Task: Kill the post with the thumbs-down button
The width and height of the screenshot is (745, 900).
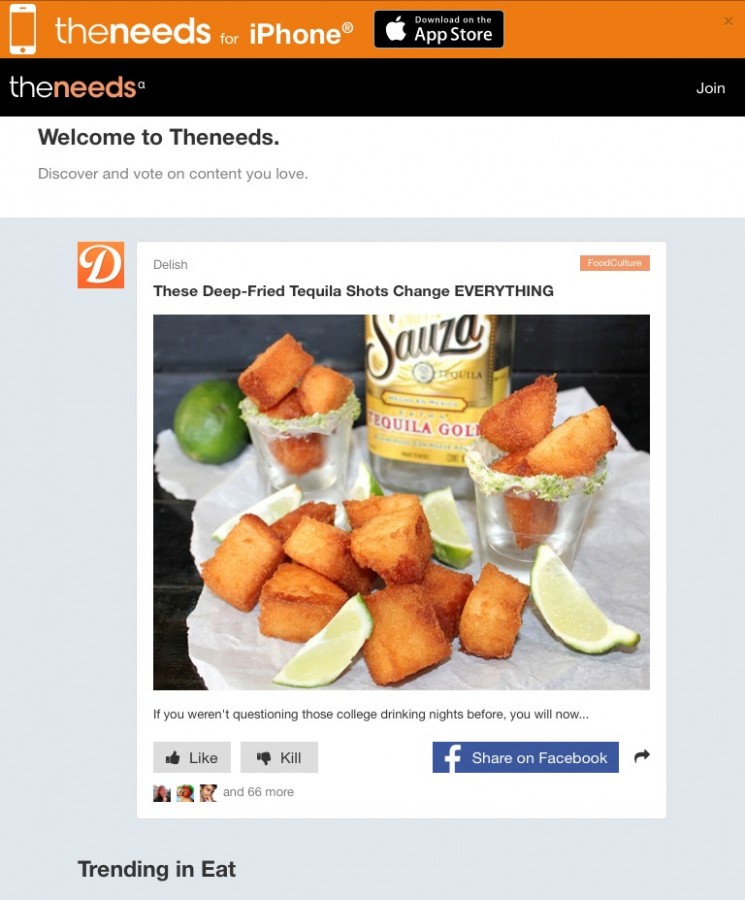Action: click(x=279, y=758)
